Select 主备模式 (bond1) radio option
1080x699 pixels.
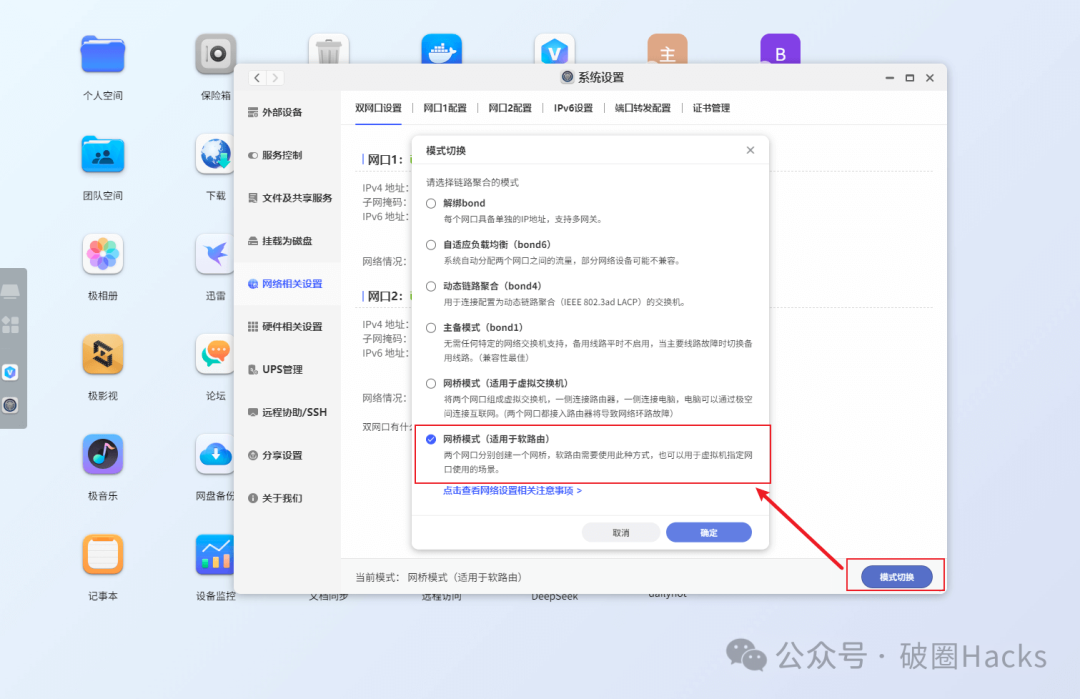tap(430, 328)
